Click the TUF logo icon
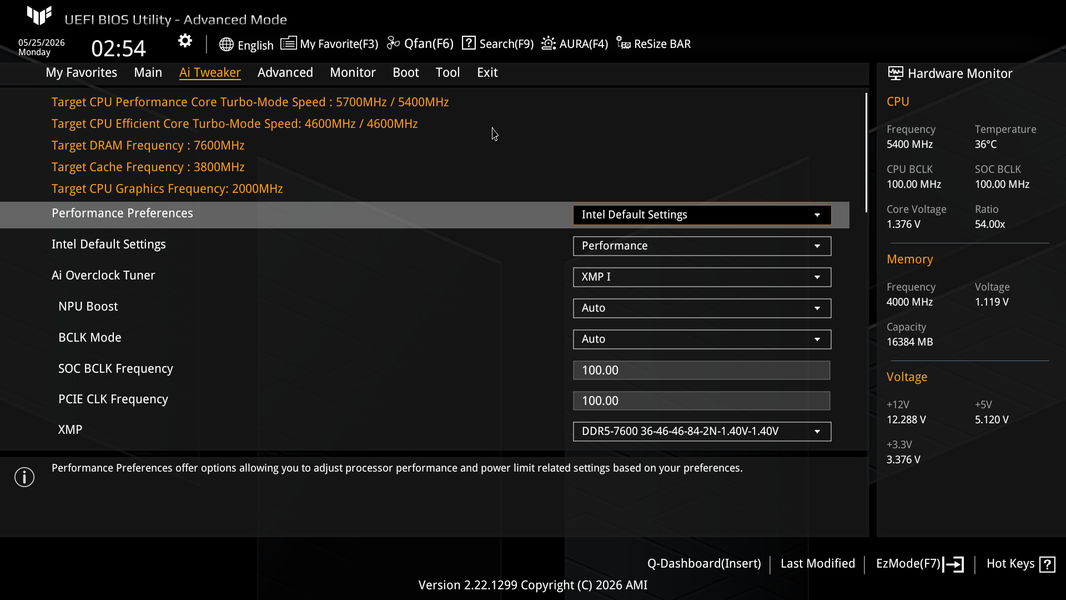The width and height of the screenshot is (1066, 600). (39, 14)
